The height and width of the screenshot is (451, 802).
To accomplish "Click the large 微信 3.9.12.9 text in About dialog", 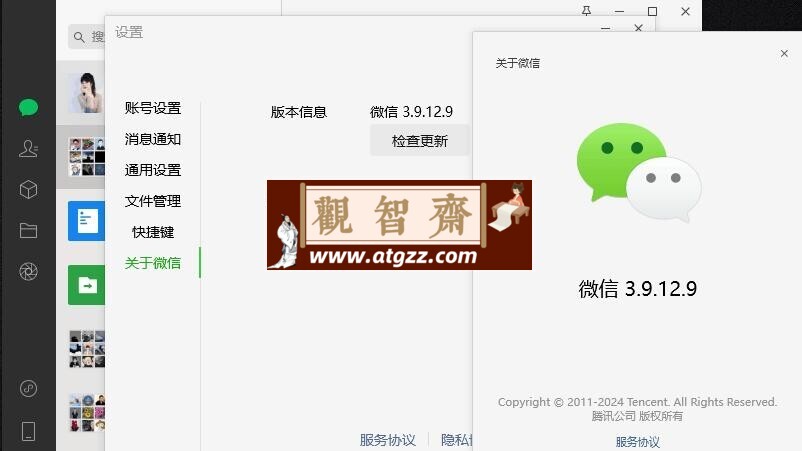I will tap(637, 289).
